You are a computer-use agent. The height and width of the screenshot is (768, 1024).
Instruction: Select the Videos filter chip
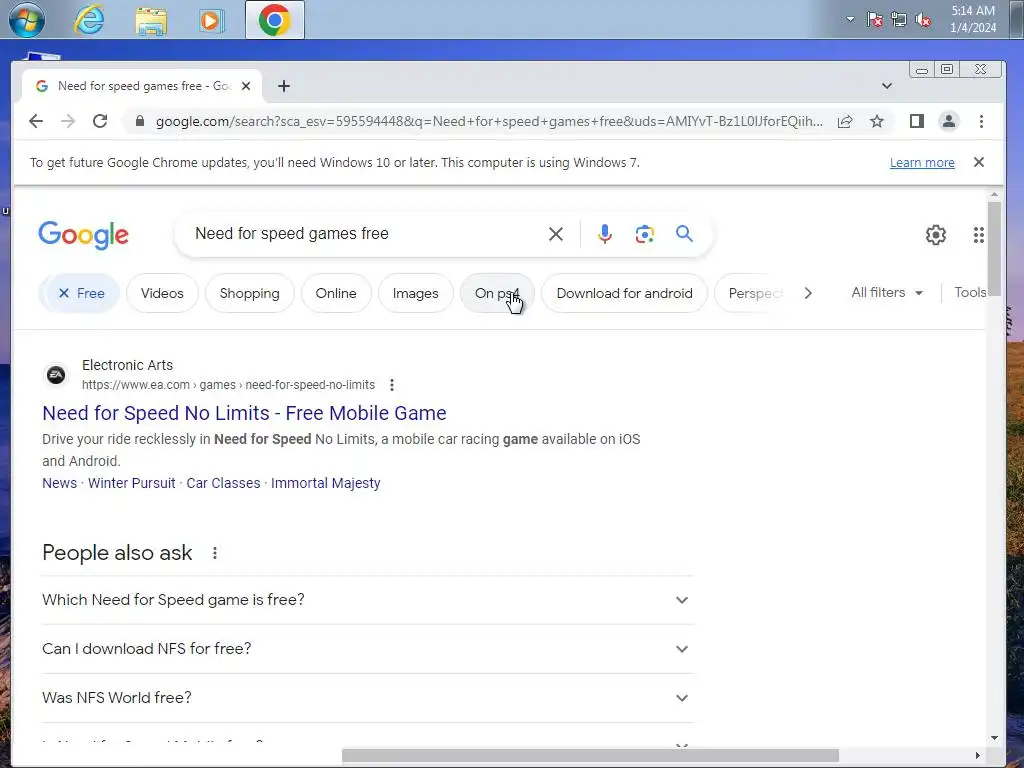click(162, 293)
